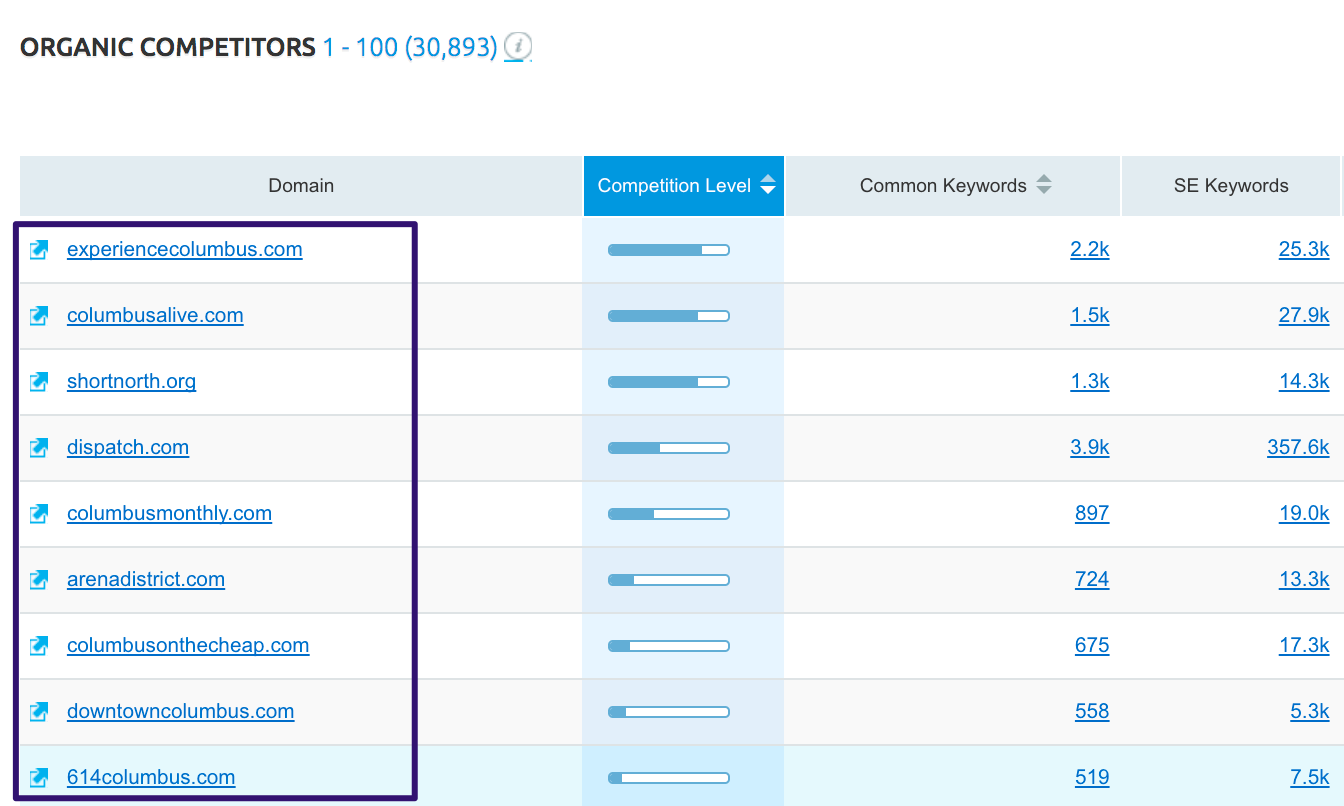This screenshot has width=1344, height=806.
Task: Click arenadistrict.com competition level bar
Action: (x=669, y=580)
